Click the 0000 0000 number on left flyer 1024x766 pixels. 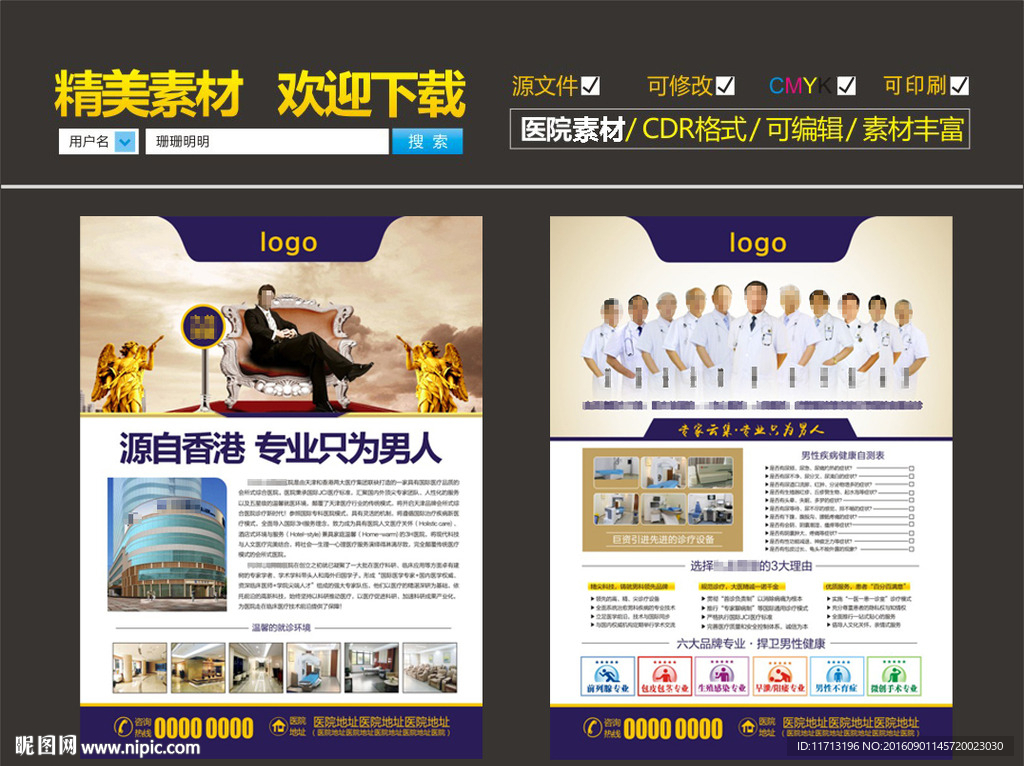(x=204, y=727)
